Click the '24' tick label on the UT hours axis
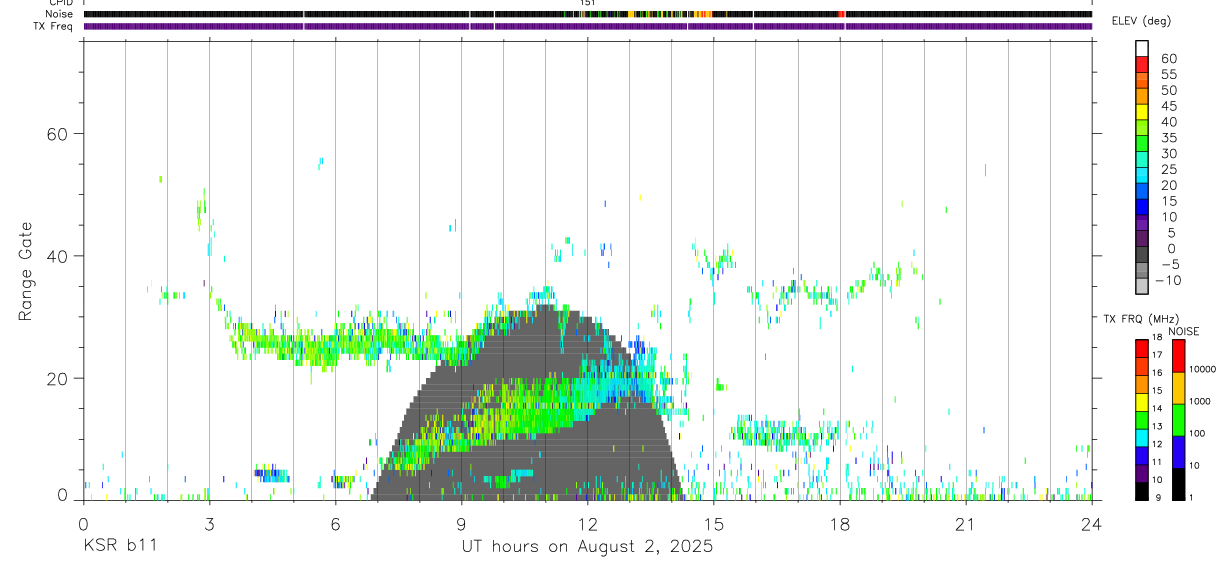Viewport: 1228px width, 567px height. click(x=1092, y=523)
